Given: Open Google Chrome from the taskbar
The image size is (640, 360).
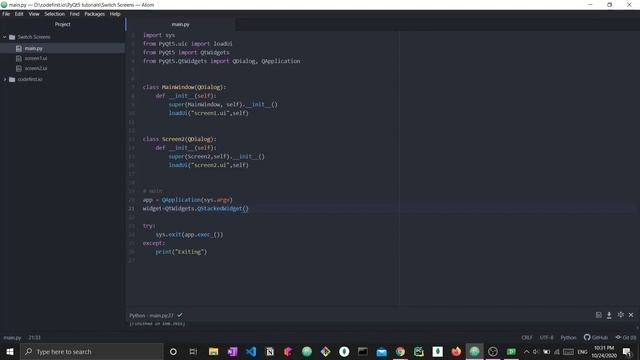Looking at the screenshot, I should [x=400, y=351].
